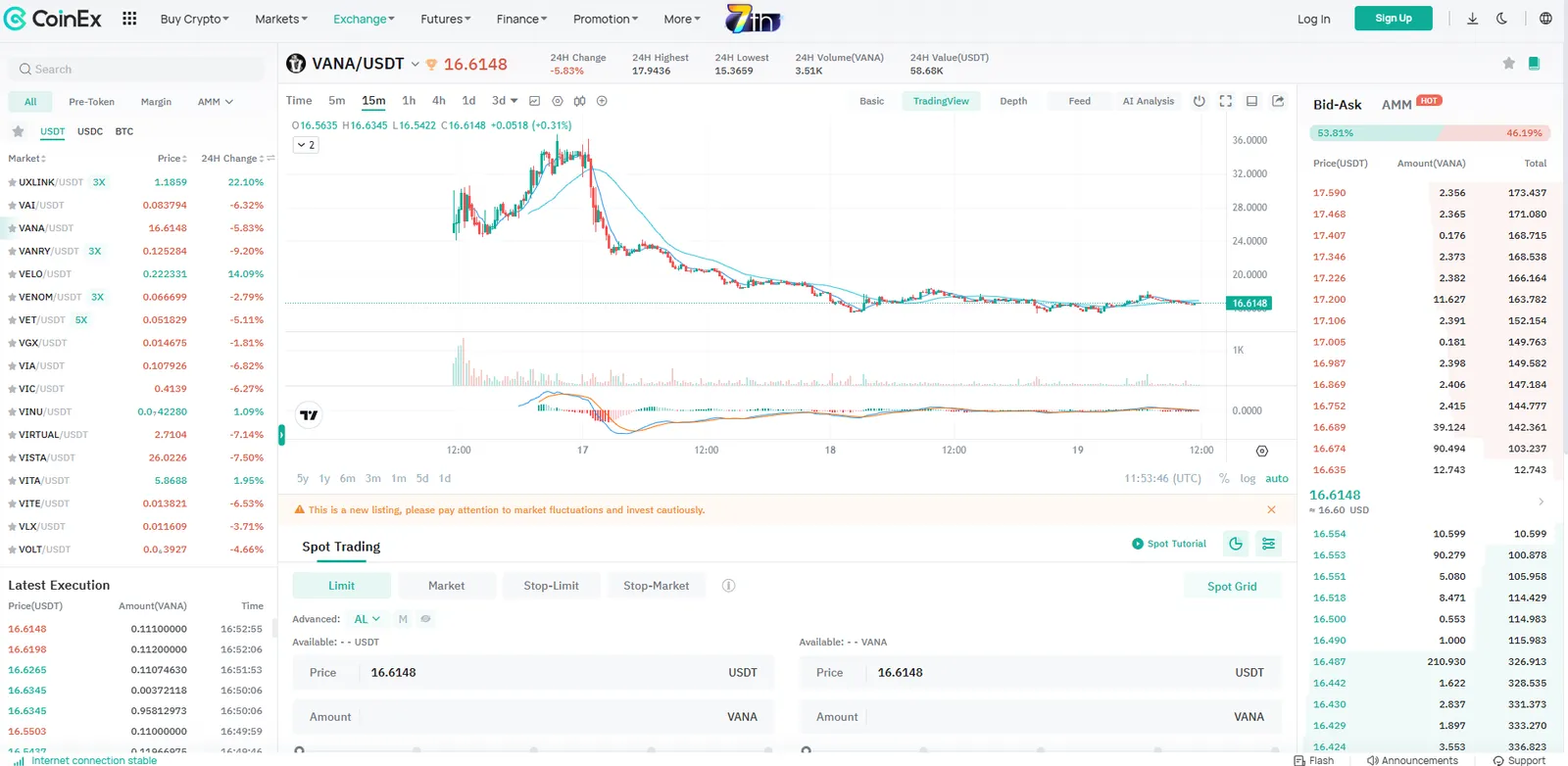The width and height of the screenshot is (1568, 766).
Task: Sort market list by 24H Change
Action: click(232, 159)
